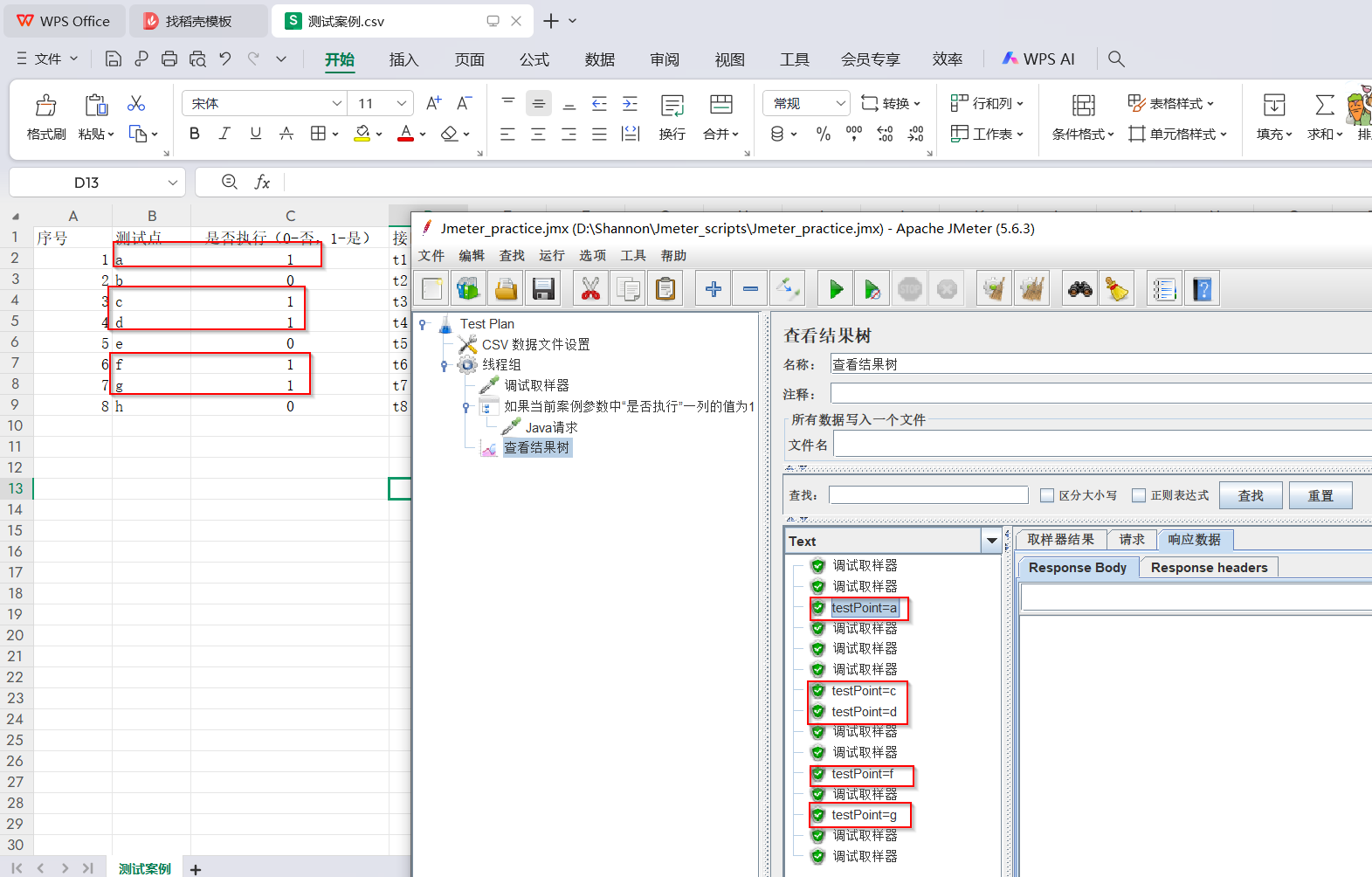Click WPS percent style icon
1372x877 pixels.
[x=823, y=134]
